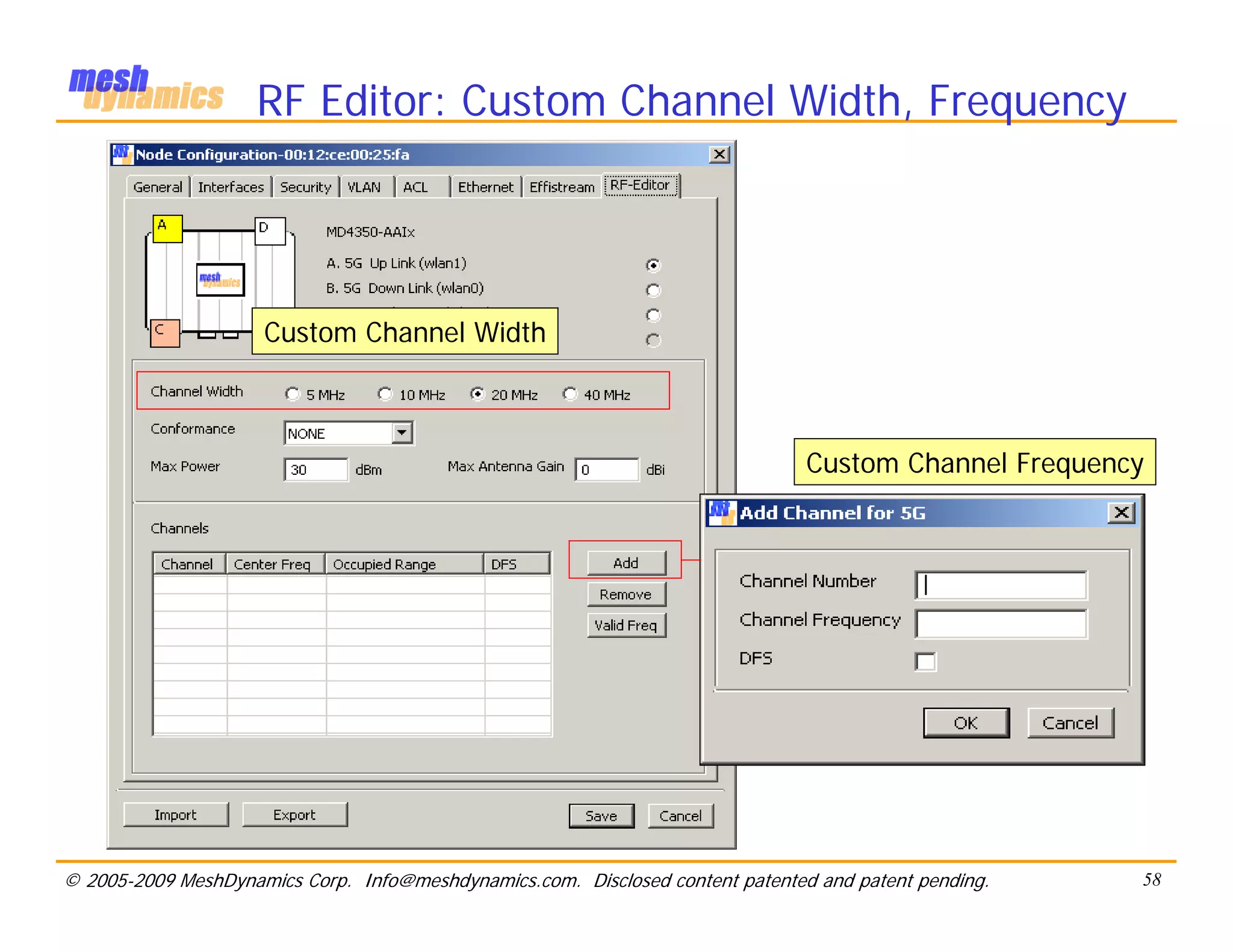Viewport: 1233px width, 952px height.
Task: Open the Effistream tab
Action: 562,187
